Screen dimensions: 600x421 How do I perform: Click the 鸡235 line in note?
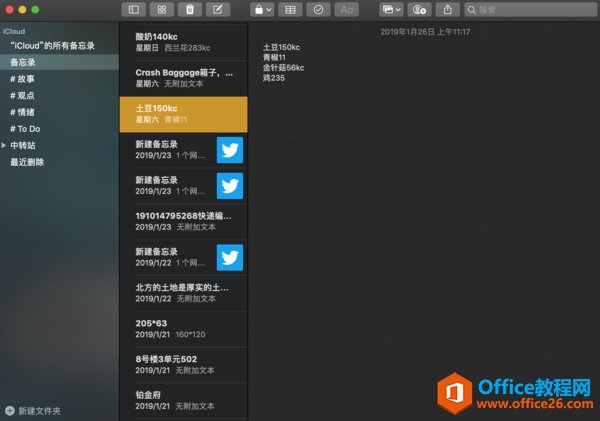point(274,78)
